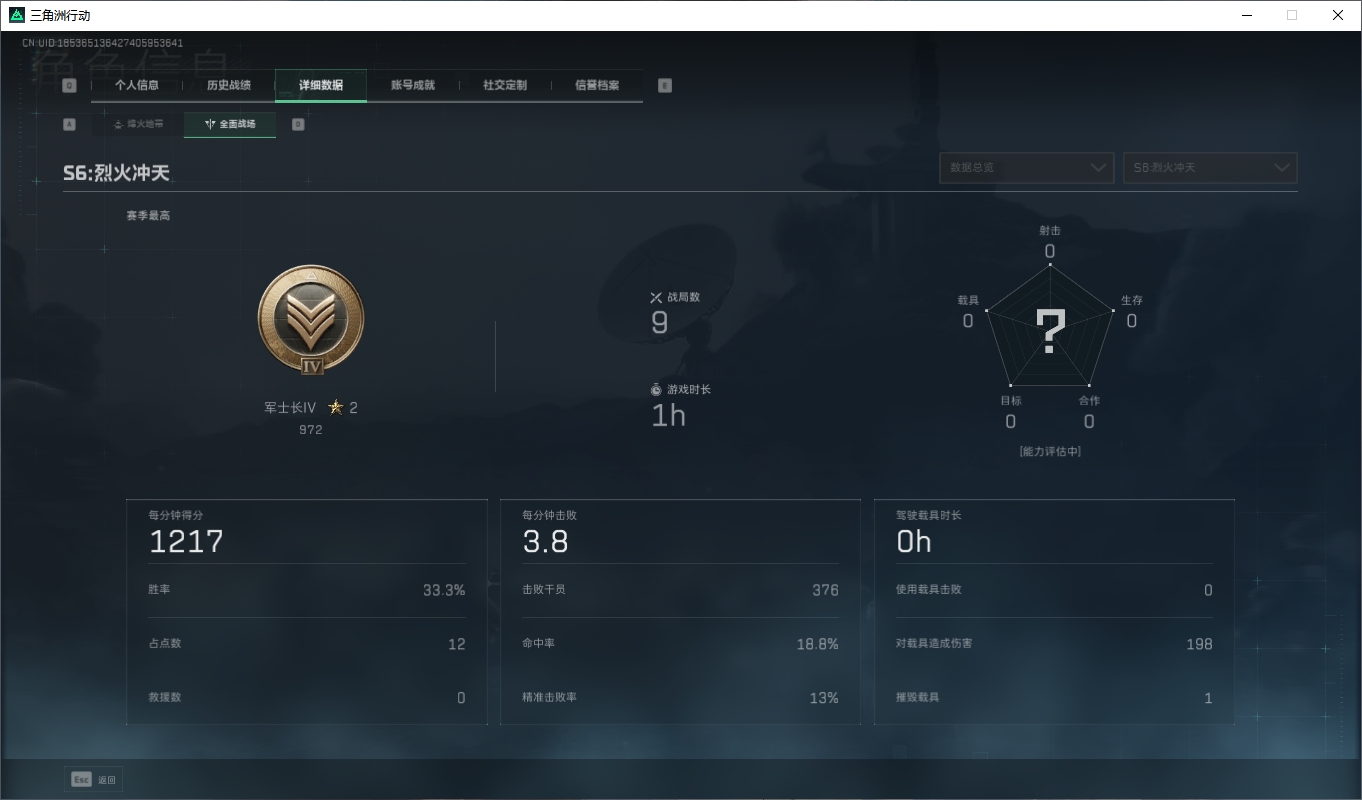
Task: Click the D key next-mode icon
Action: 298,124
